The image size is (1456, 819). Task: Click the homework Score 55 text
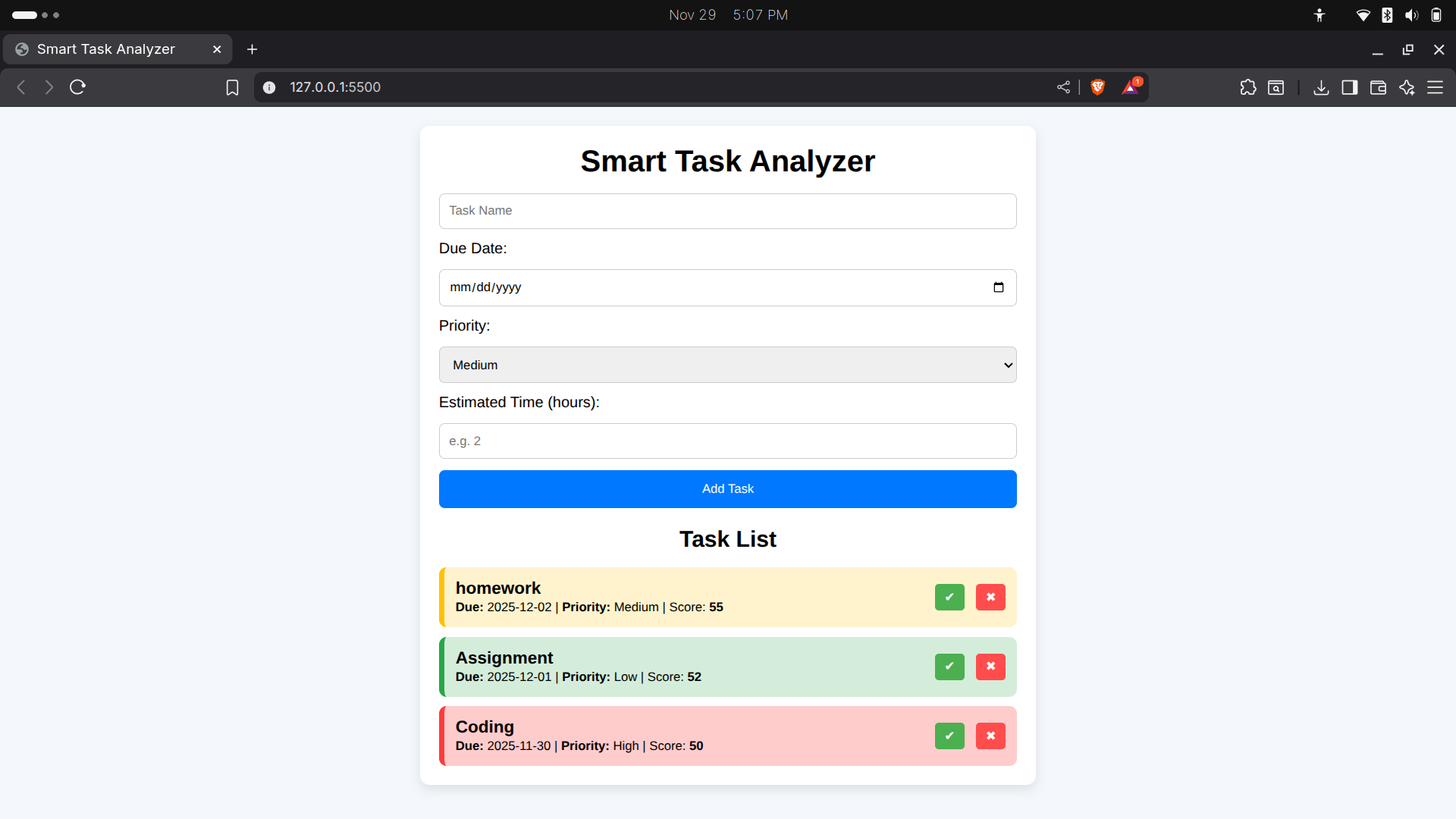click(x=695, y=607)
